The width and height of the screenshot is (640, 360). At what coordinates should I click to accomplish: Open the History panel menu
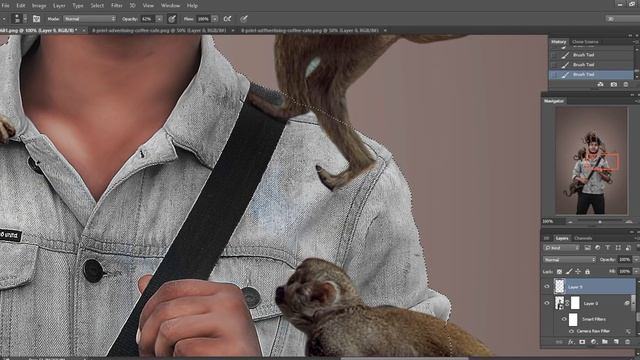click(x=636, y=42)
